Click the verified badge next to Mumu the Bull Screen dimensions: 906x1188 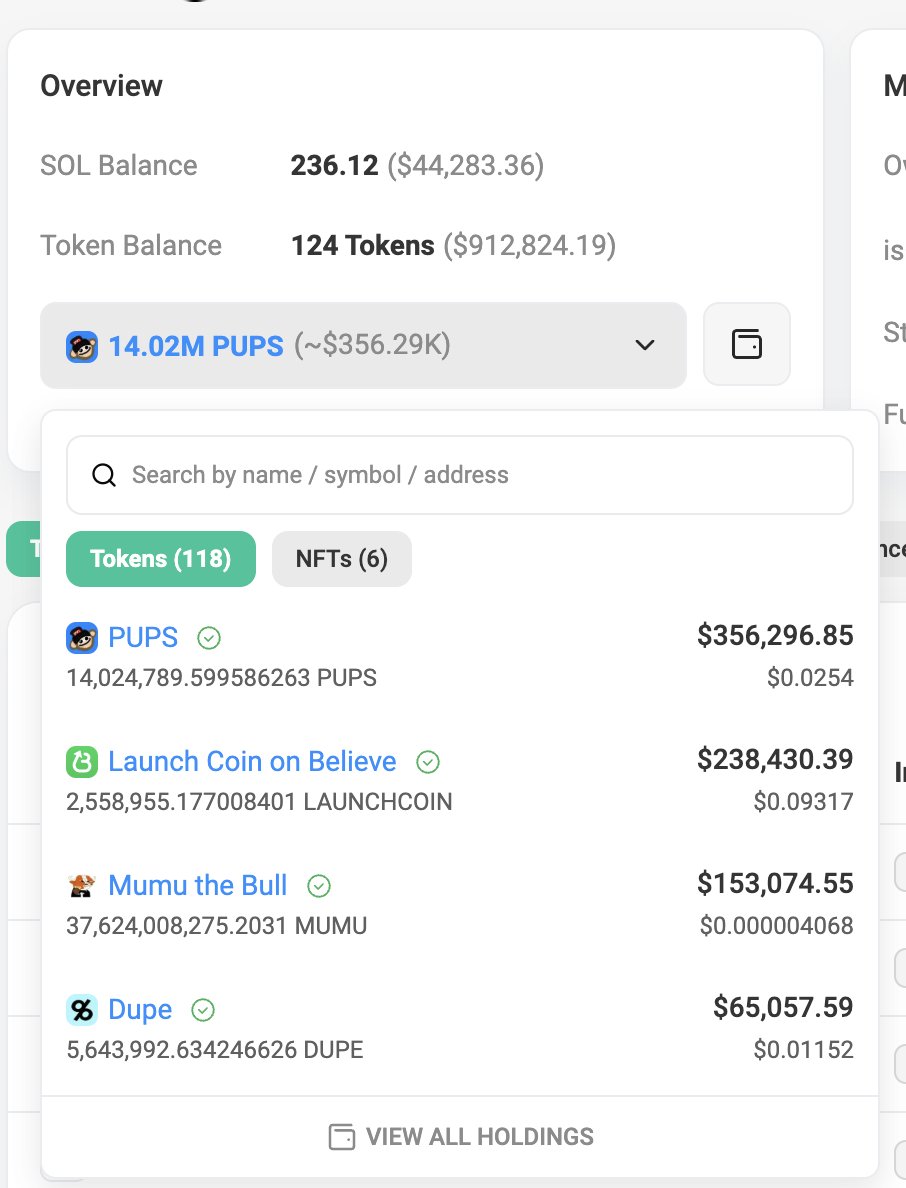[319, 886]
